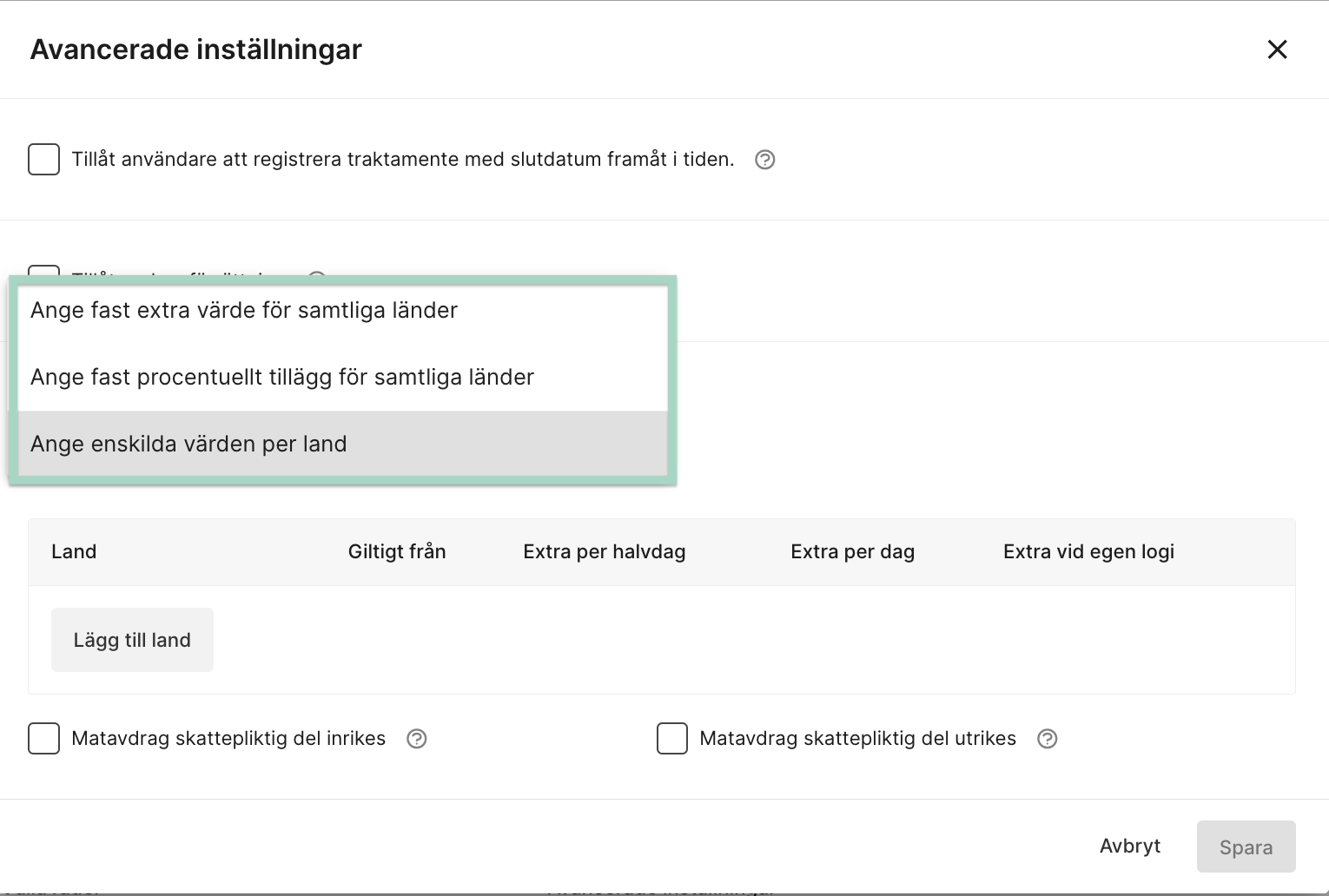Tick Matavdrag skattepliktig del inrikes checkbox
Viewport: 1329px width, 896px height.
coord(44,739)
